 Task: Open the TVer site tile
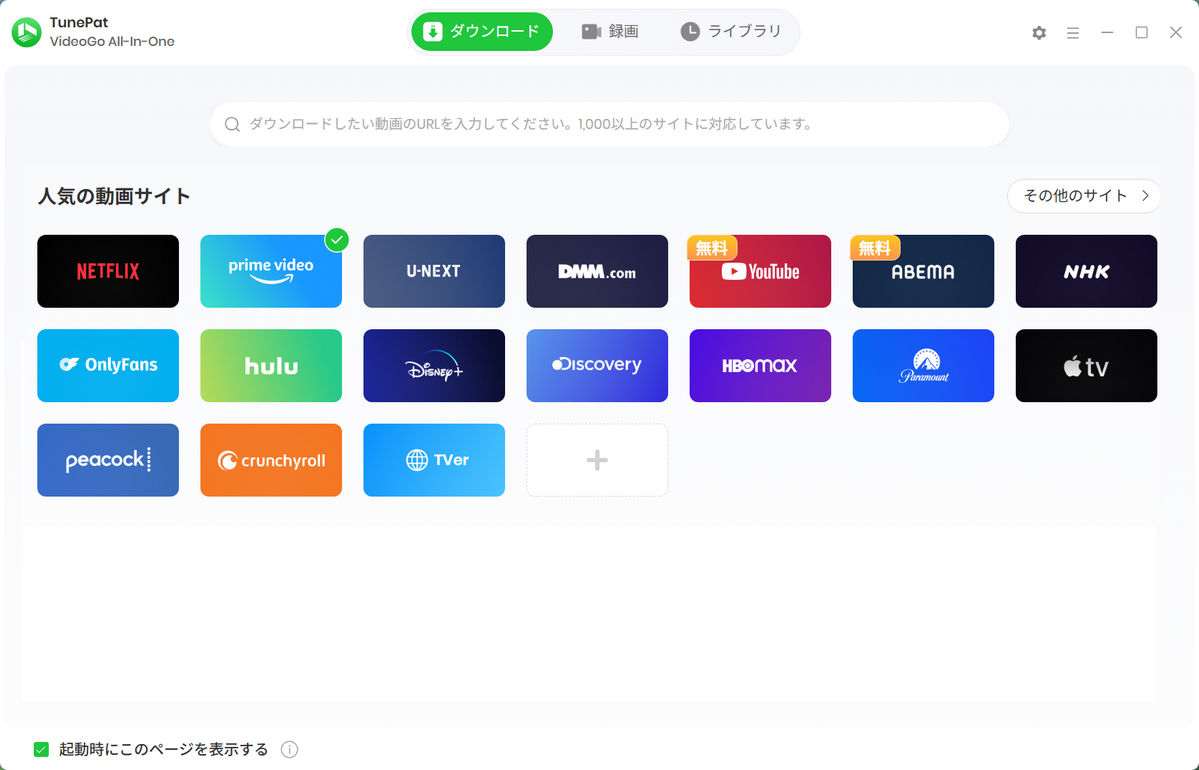coord(434,460)
